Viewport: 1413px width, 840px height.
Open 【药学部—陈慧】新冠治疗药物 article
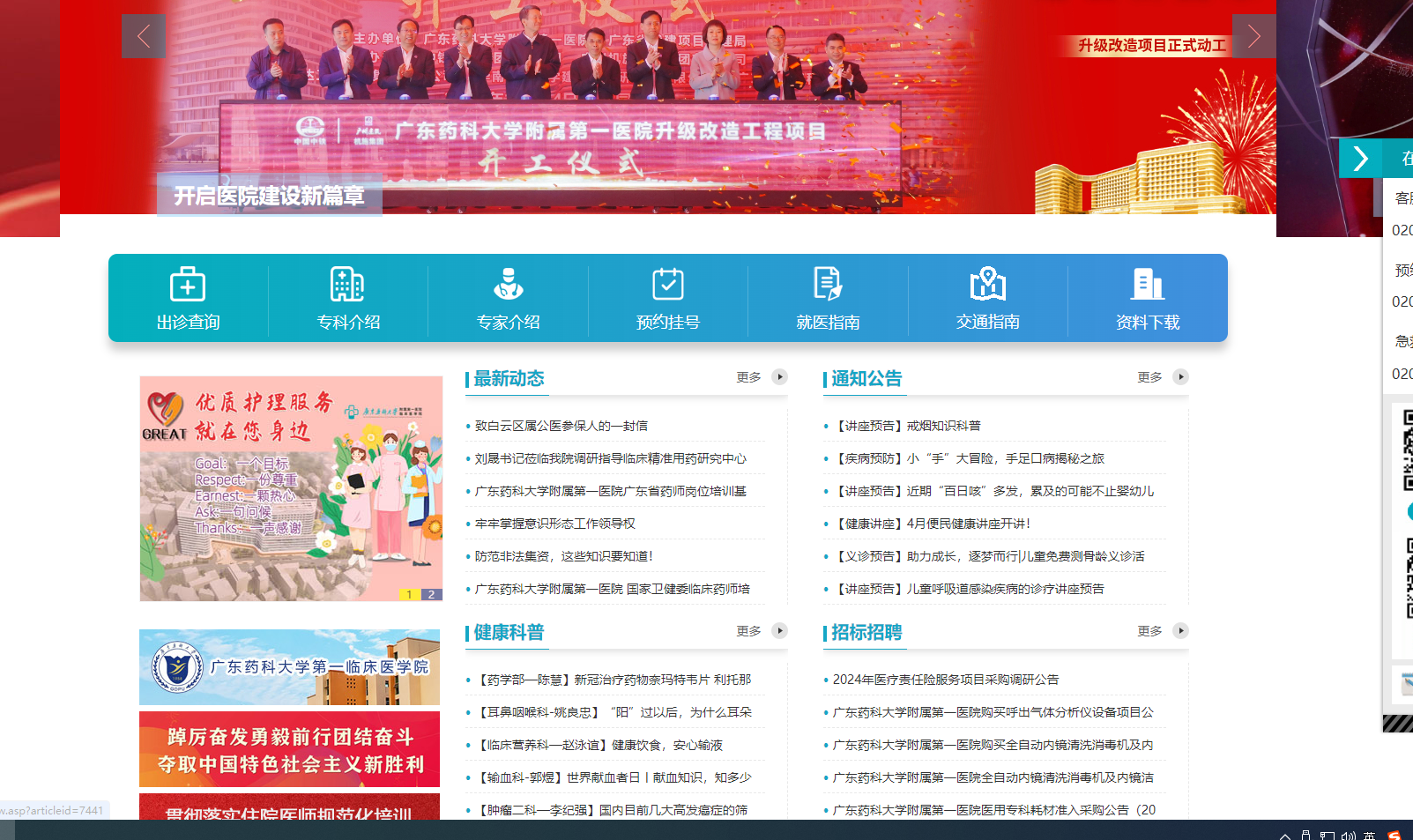tap(614, 680)
